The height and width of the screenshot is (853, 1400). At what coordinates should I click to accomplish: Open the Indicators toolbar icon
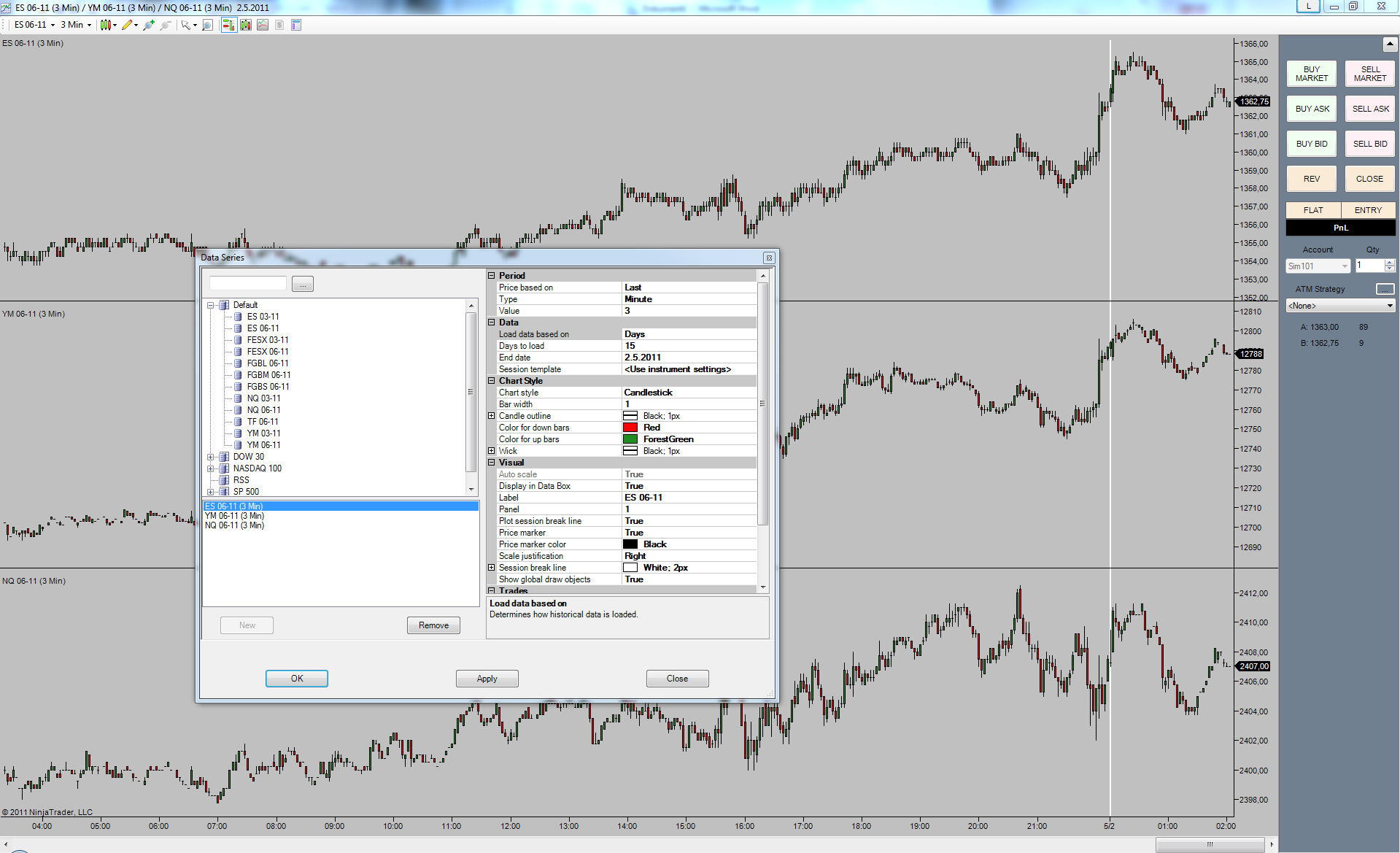tap(263, 25)
